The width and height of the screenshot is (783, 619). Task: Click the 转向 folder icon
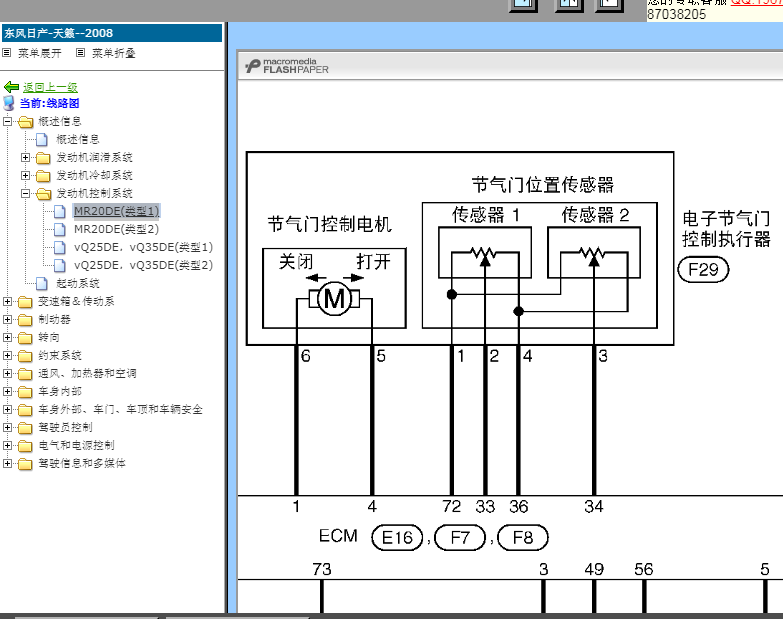pyautogui.click(x=25, y=338)
